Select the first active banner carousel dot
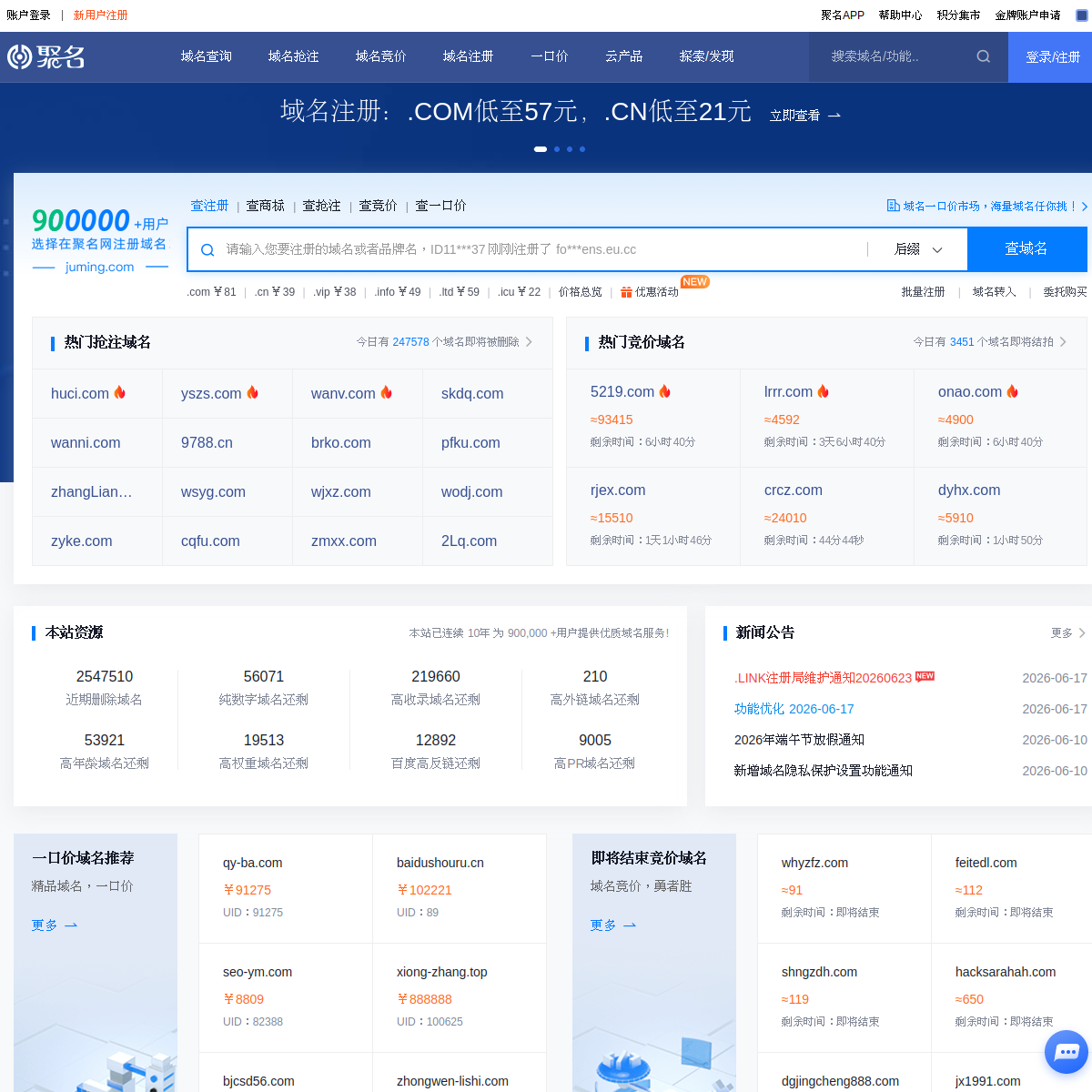 tap(541, 149)
